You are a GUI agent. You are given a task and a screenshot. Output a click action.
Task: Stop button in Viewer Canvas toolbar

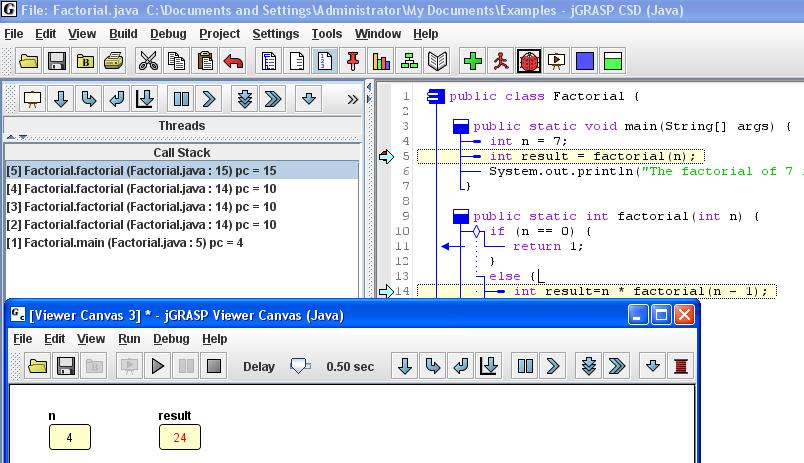click(214, 366)
